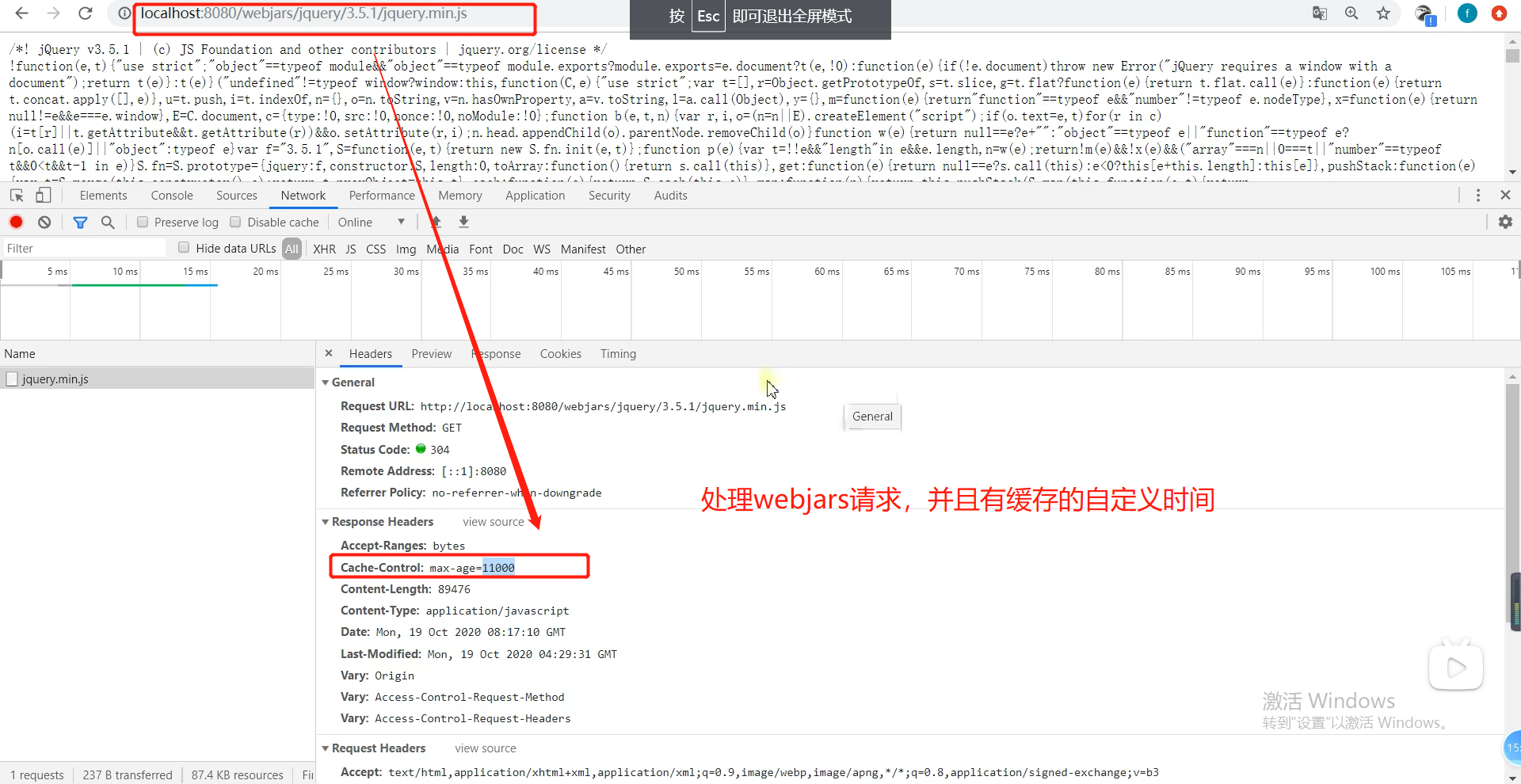
Task: Click the network overview timeline at 50 ms
Action: [x=686, y=272]
